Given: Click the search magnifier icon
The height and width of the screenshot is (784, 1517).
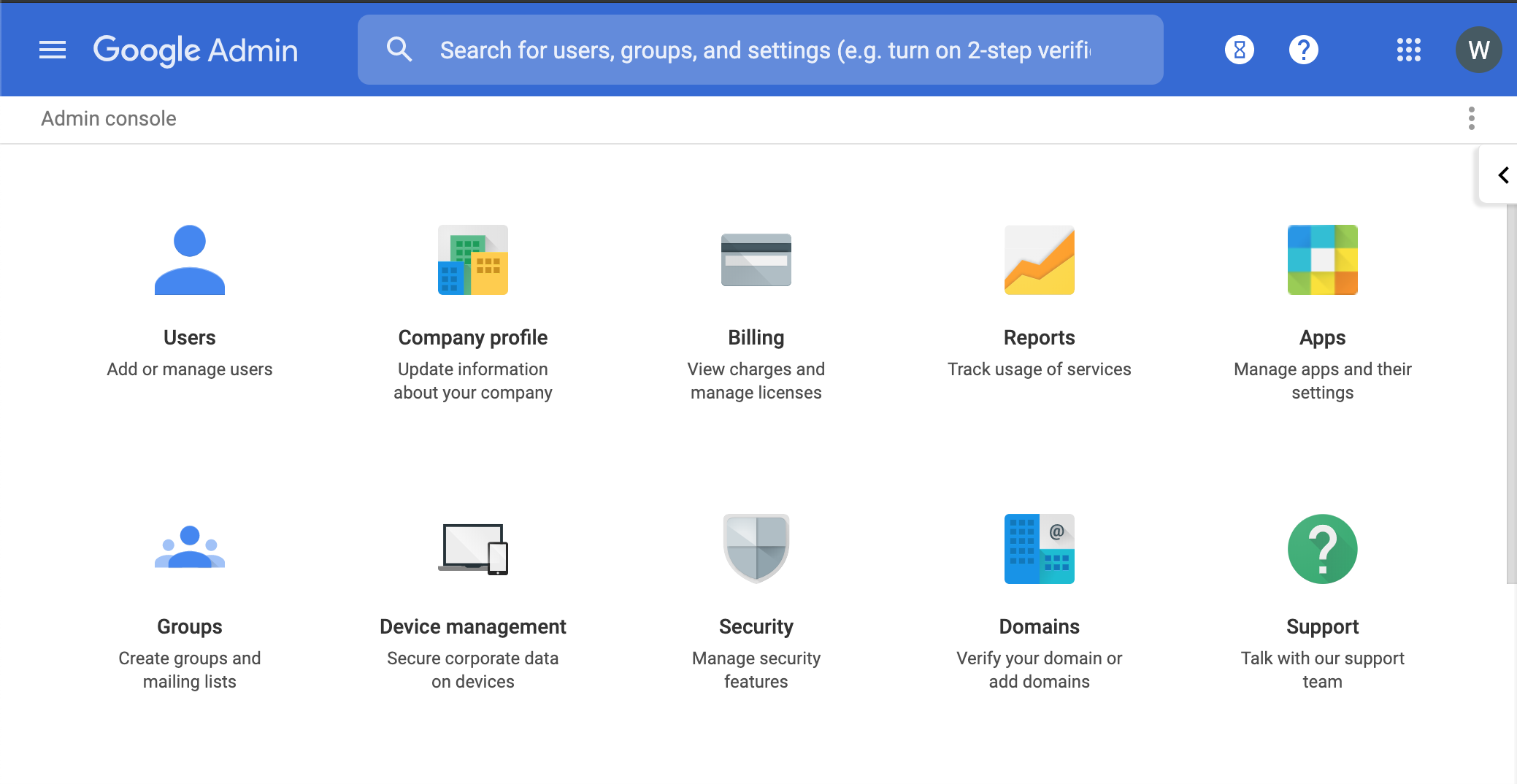Looking at the screenshot, I should pos(399,50).
